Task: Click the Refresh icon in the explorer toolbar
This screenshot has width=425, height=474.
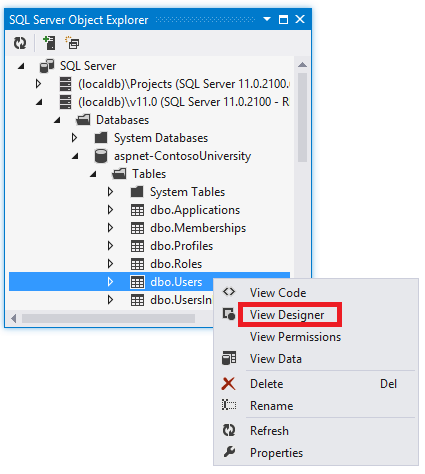Action: pyautogui.click(x=20, y=43)
